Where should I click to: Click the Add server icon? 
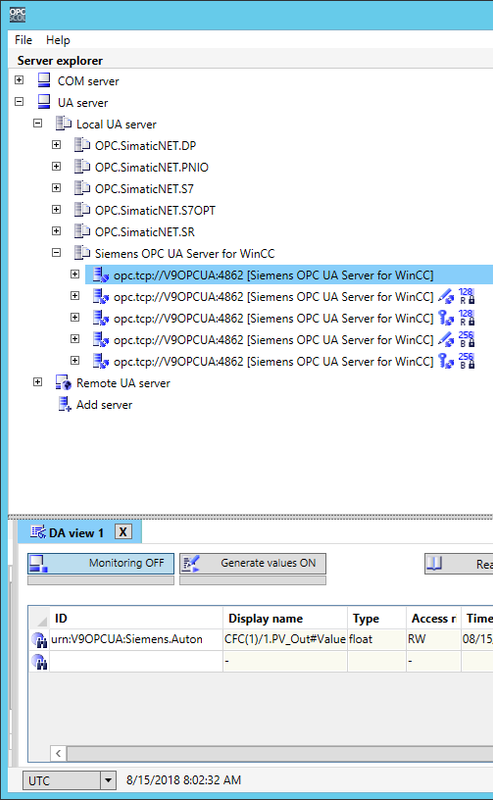pyautogui.click(x=65, y=404)
